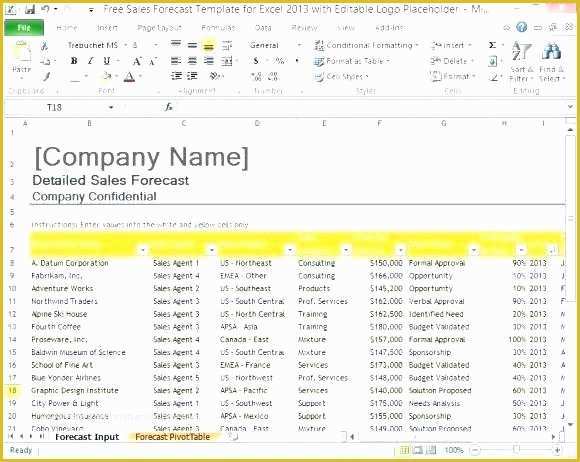Activate the Format Painter brush
Viewport: 580px width, 462px height.
[x=46, y=77]
